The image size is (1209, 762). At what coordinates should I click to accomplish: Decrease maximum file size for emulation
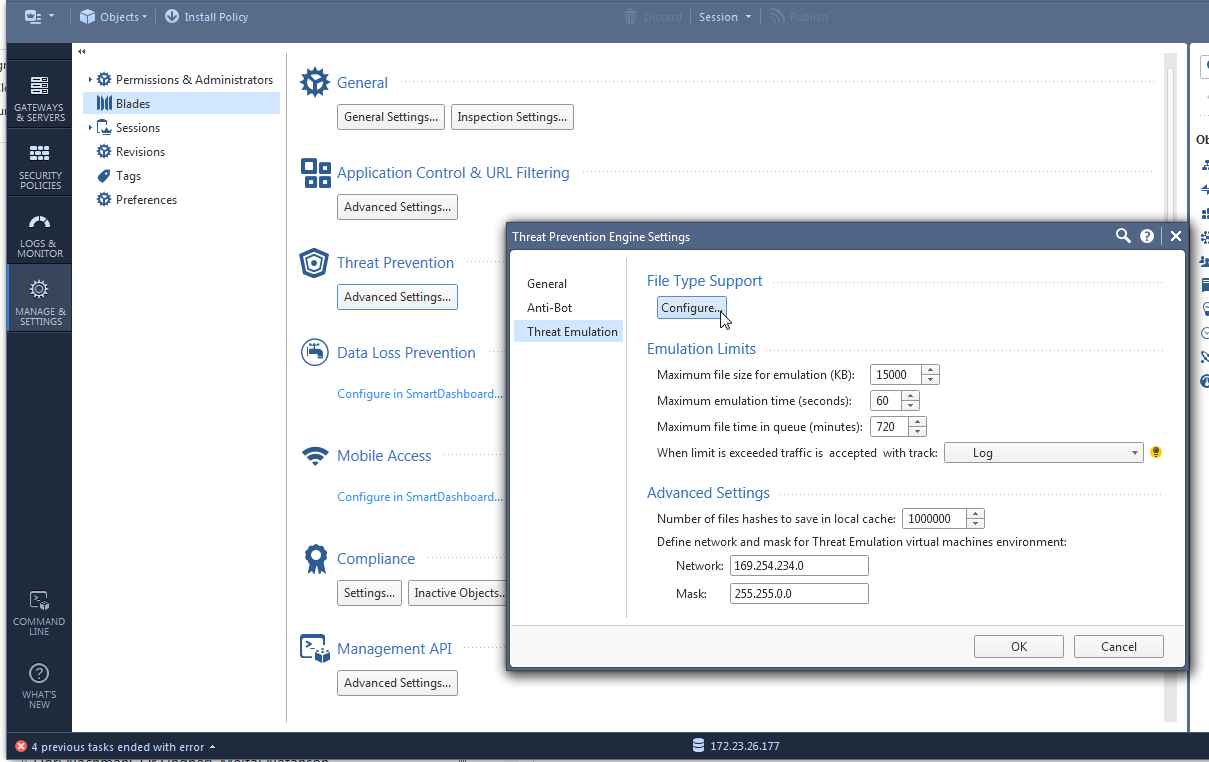pyautogui.click(x=931, y=380)
